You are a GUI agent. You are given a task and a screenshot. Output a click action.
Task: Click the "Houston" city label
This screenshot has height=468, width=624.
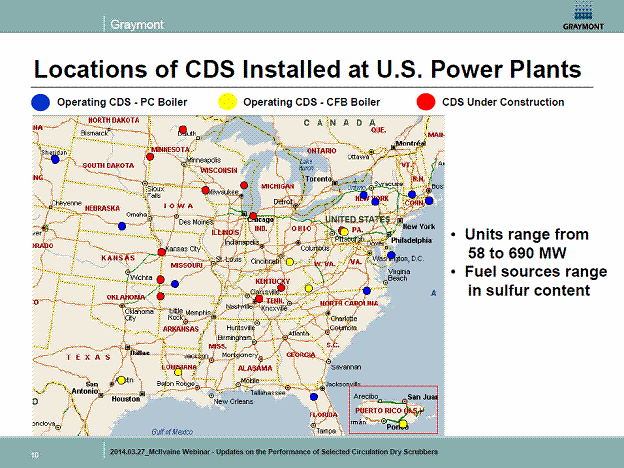tap(126, 399)
